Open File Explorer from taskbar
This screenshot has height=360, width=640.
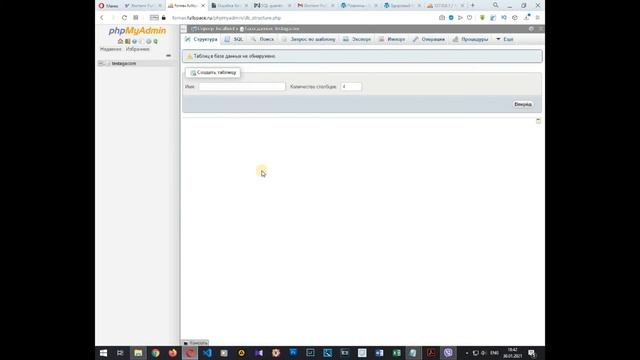[x=138, y=353]
